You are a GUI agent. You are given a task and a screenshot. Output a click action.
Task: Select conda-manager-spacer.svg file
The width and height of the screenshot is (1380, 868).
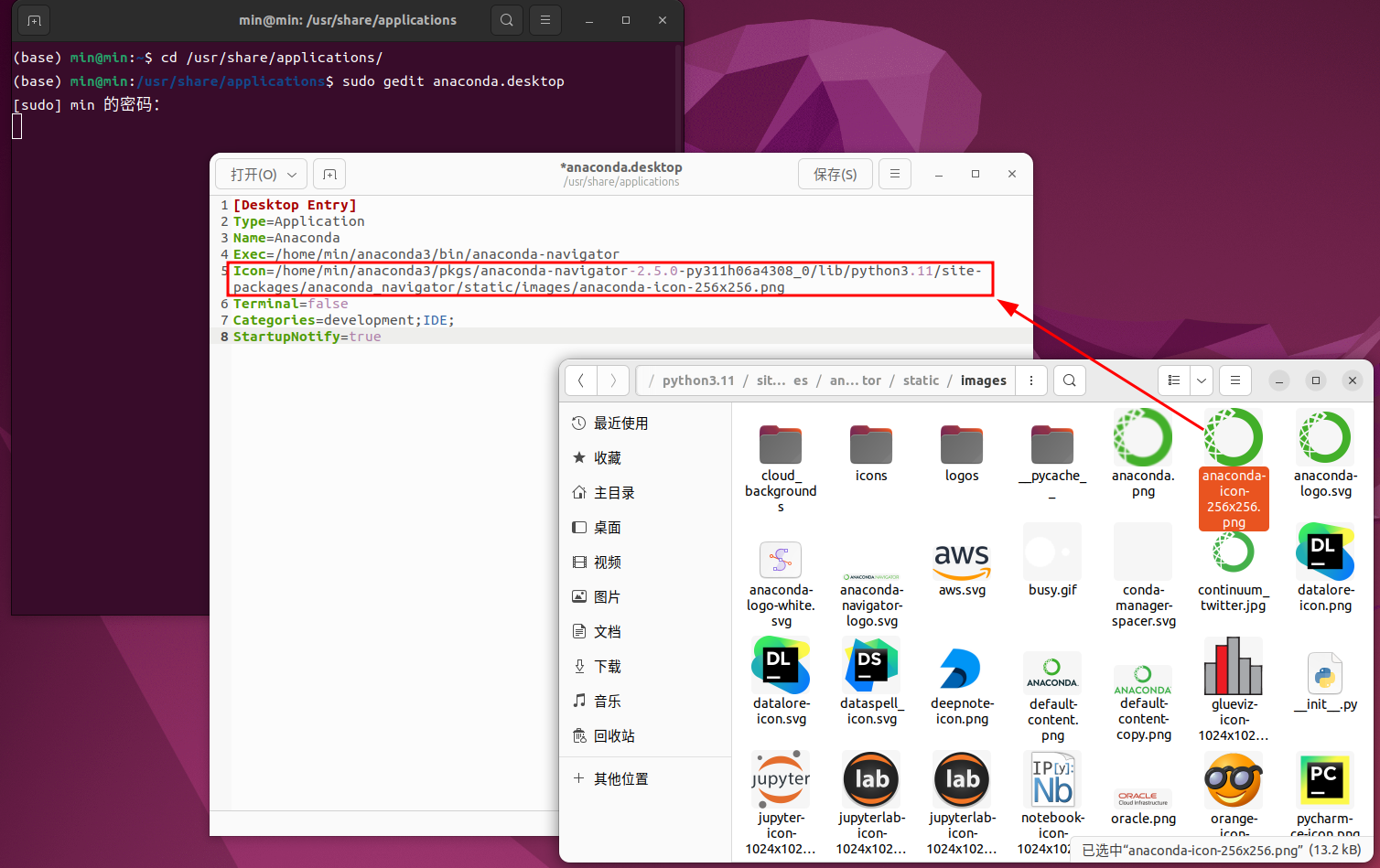1143,576
